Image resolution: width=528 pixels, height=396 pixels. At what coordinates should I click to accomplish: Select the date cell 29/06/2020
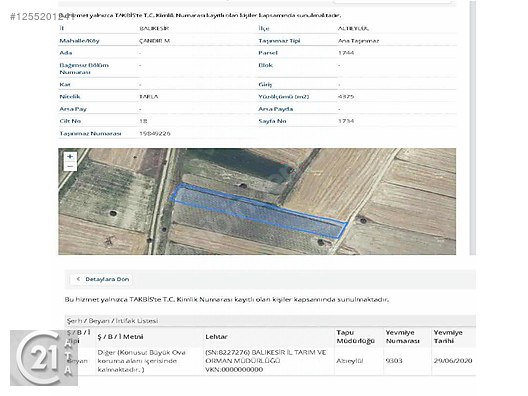[x=453, y=361]
